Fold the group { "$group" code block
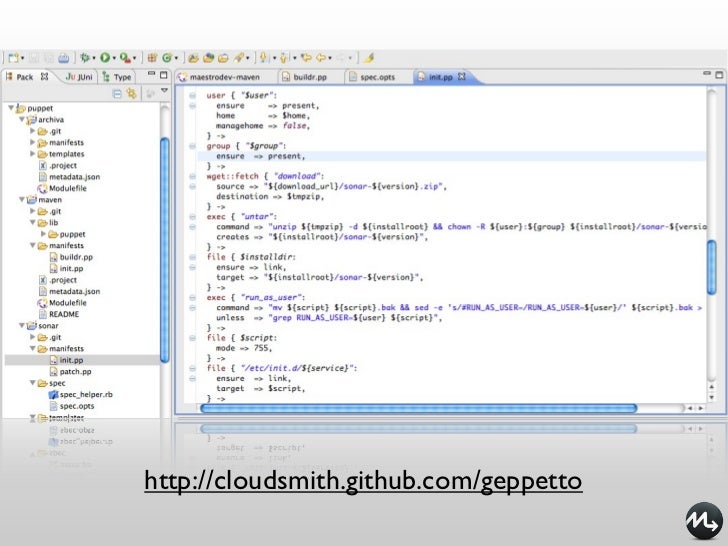The height and width of the screenshot is (546, 728). (192, 146)
